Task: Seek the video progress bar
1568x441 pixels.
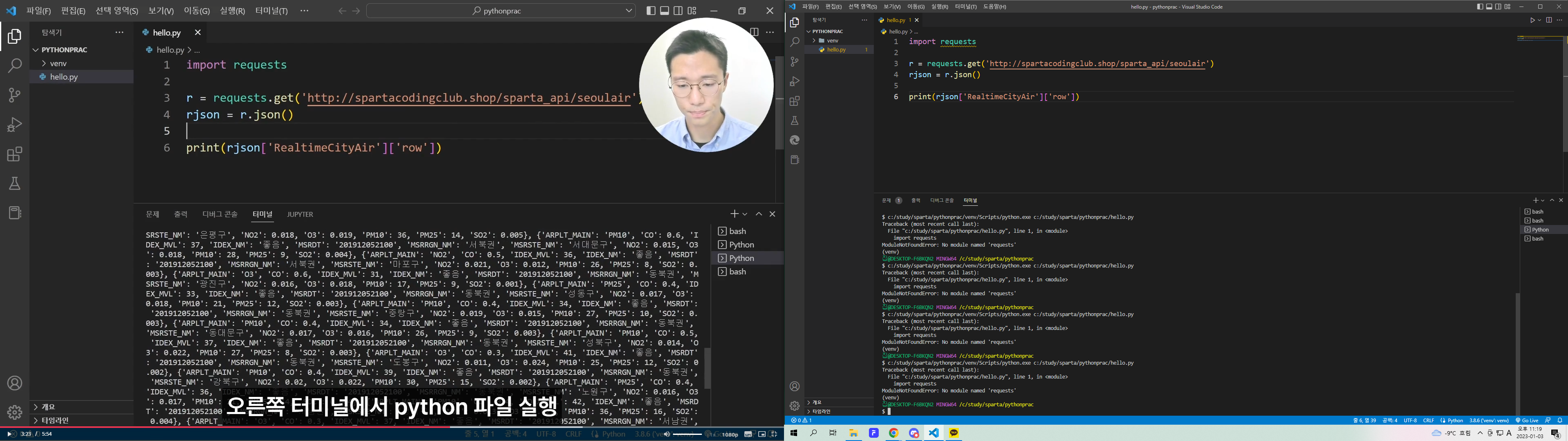Action: [x=392, y=427]
